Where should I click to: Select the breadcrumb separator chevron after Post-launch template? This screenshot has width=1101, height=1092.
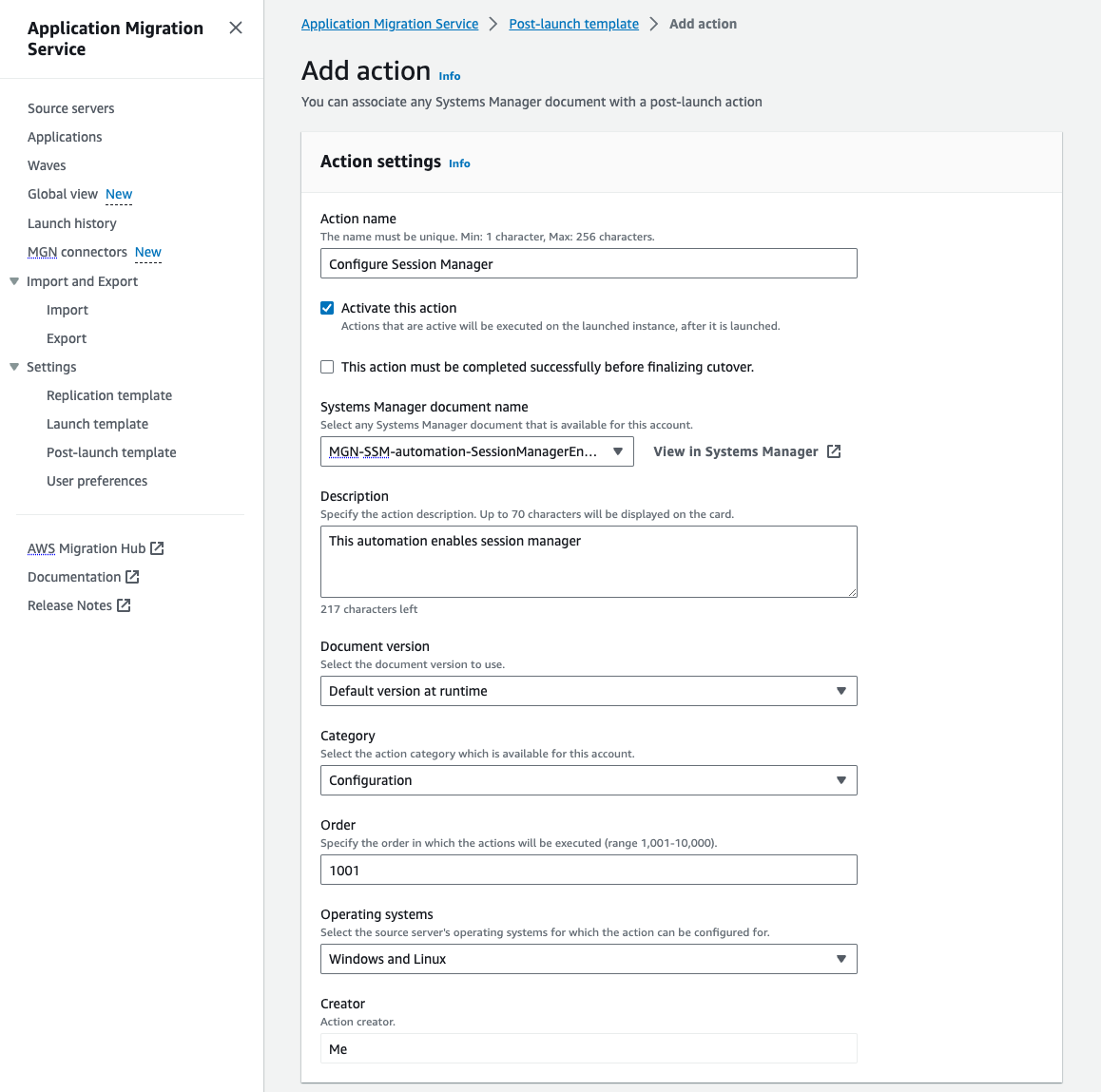[x=653, y=23]
